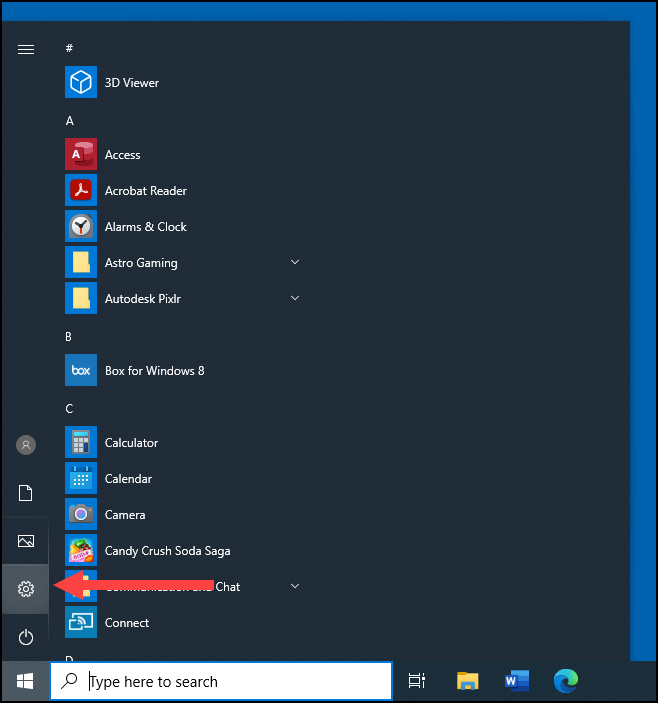Open the Candy Crush Soda Saga icon

coord(81,550)
